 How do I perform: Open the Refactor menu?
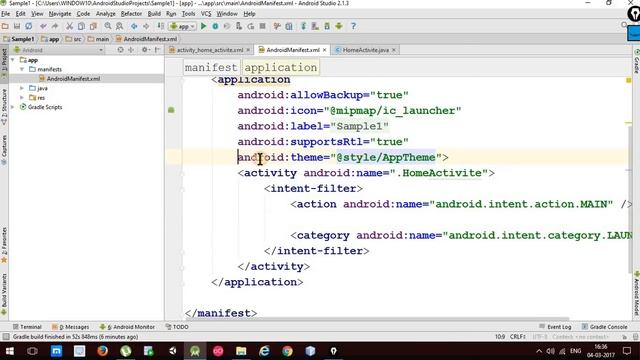pyautogui.click(x=131, y=13)
